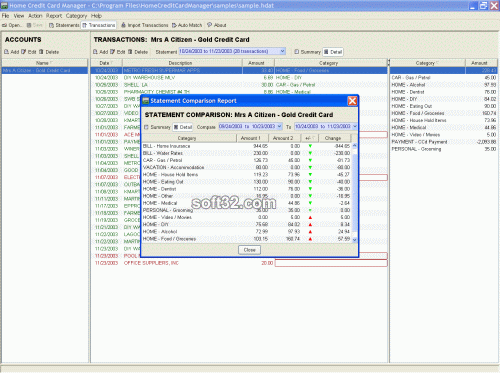Viewport: 500px width, 373px height.
Task: Select PAYMENT - CCd Payment summary row
Action: [x=443, y=142]
